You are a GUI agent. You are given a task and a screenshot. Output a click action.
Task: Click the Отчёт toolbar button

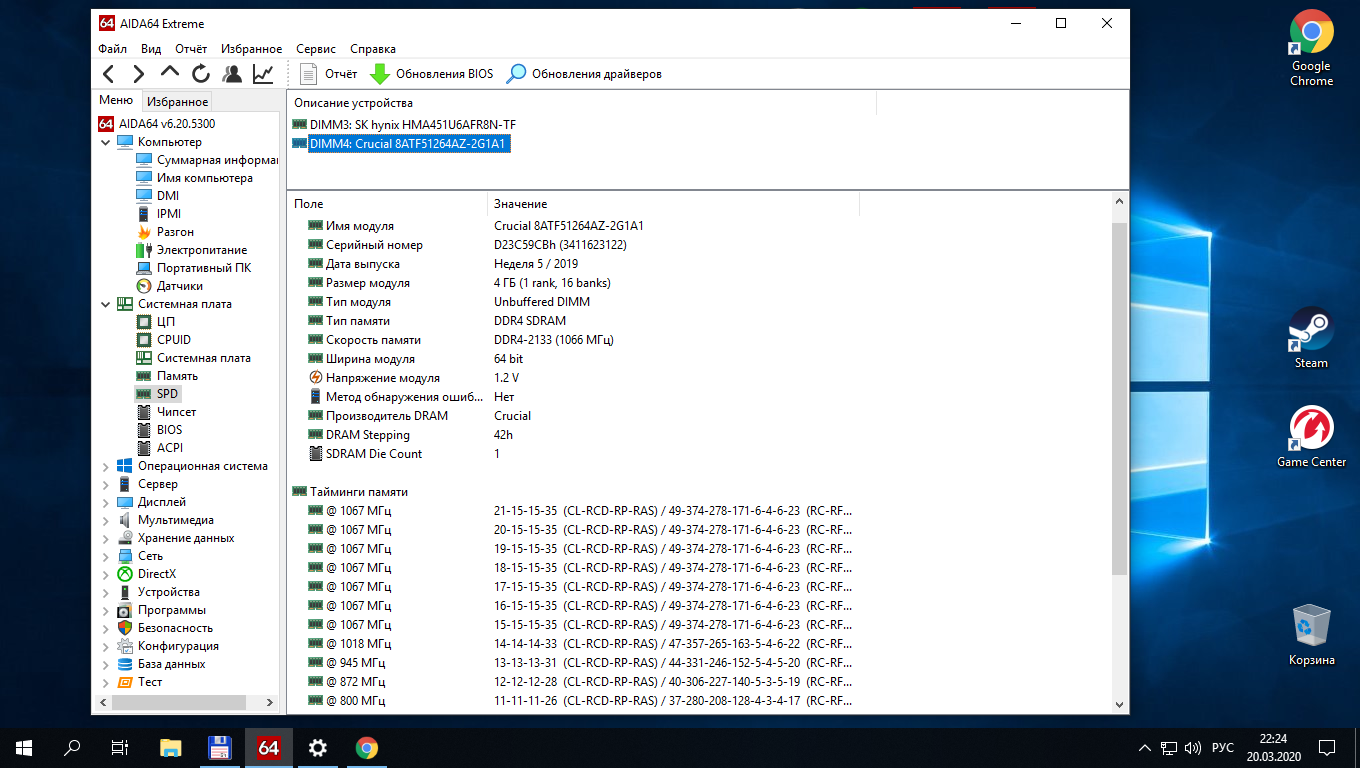point(328,74)
